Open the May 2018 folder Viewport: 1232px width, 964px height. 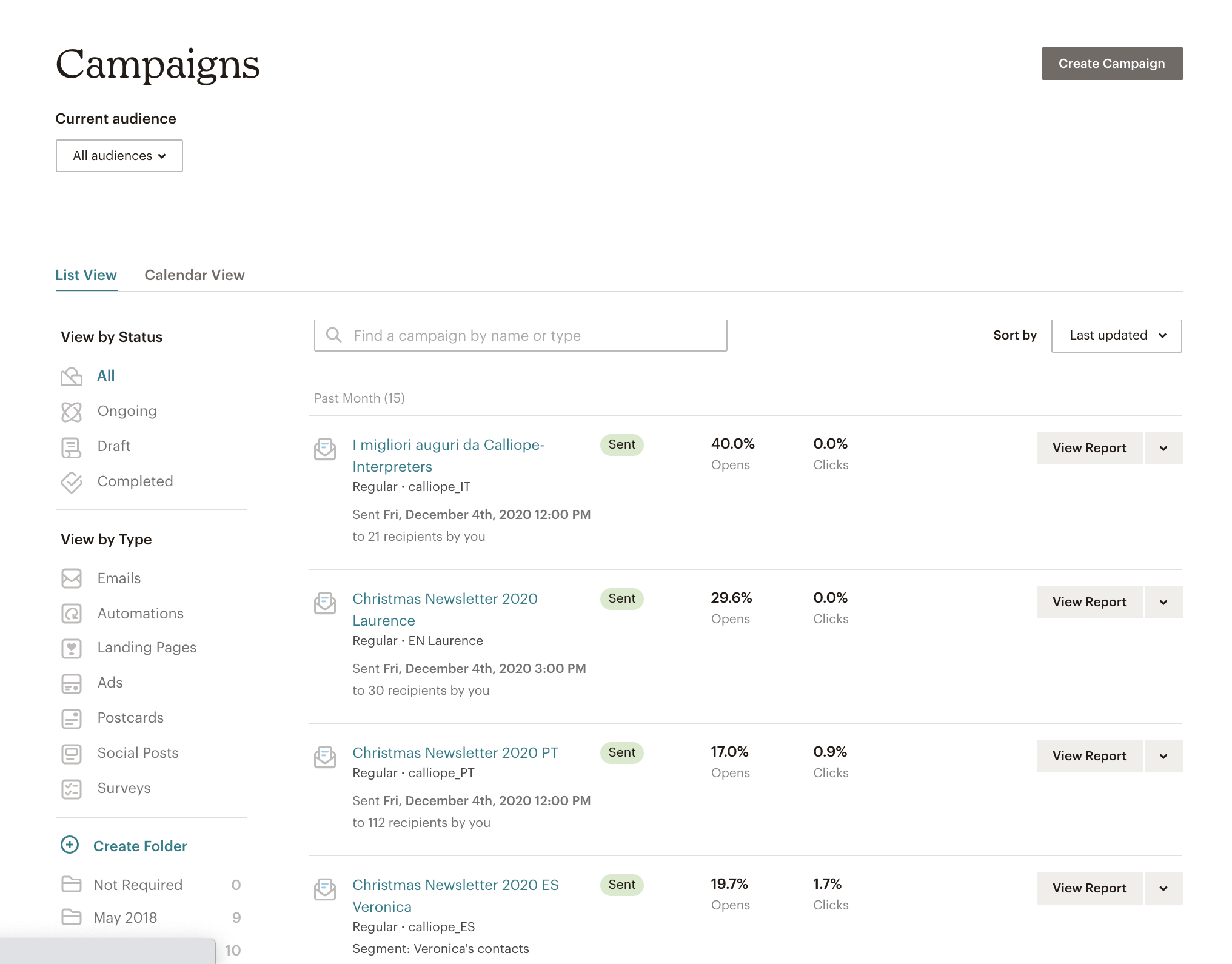126,918
